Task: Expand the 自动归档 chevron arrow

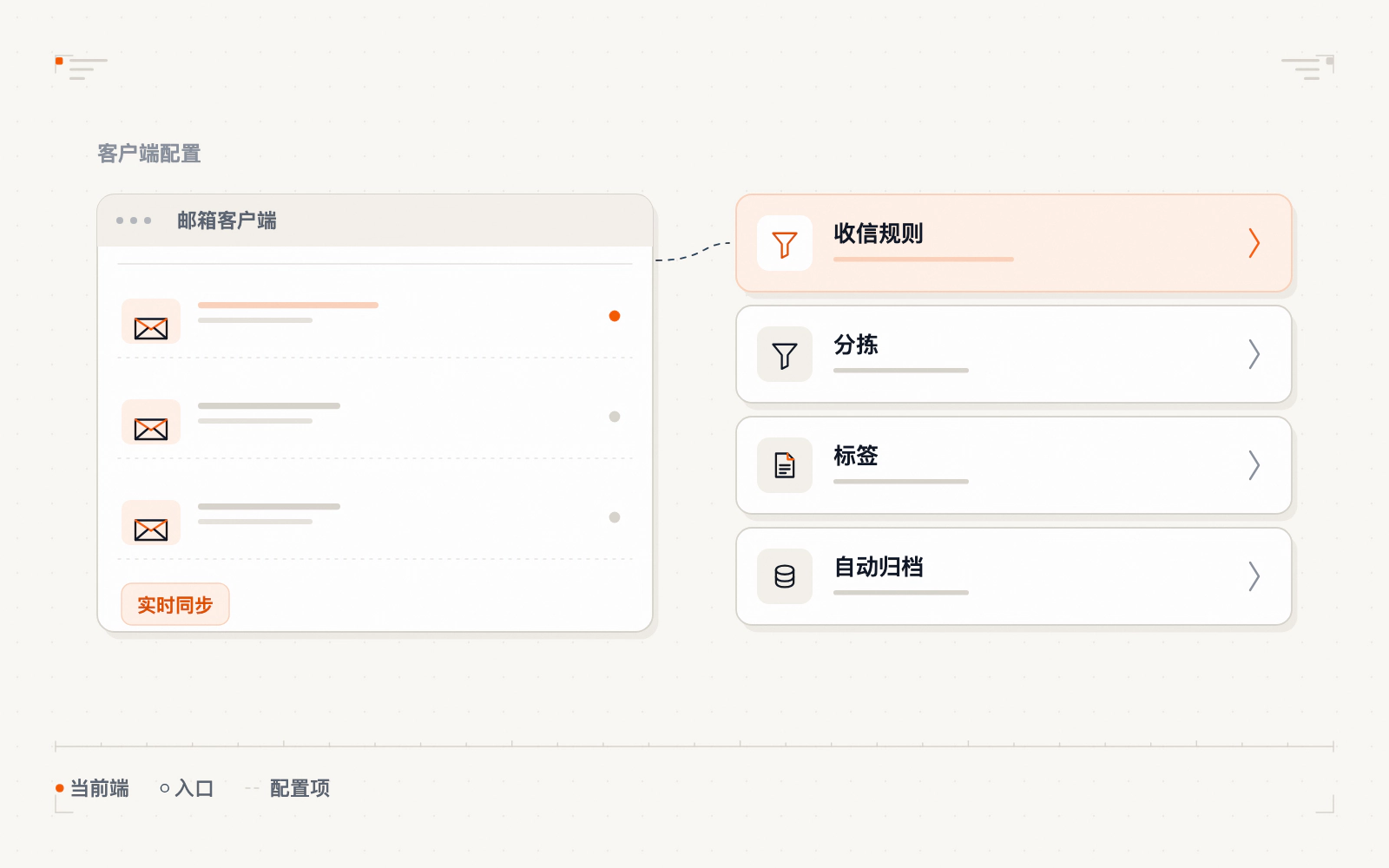Action: (1254, 576)
